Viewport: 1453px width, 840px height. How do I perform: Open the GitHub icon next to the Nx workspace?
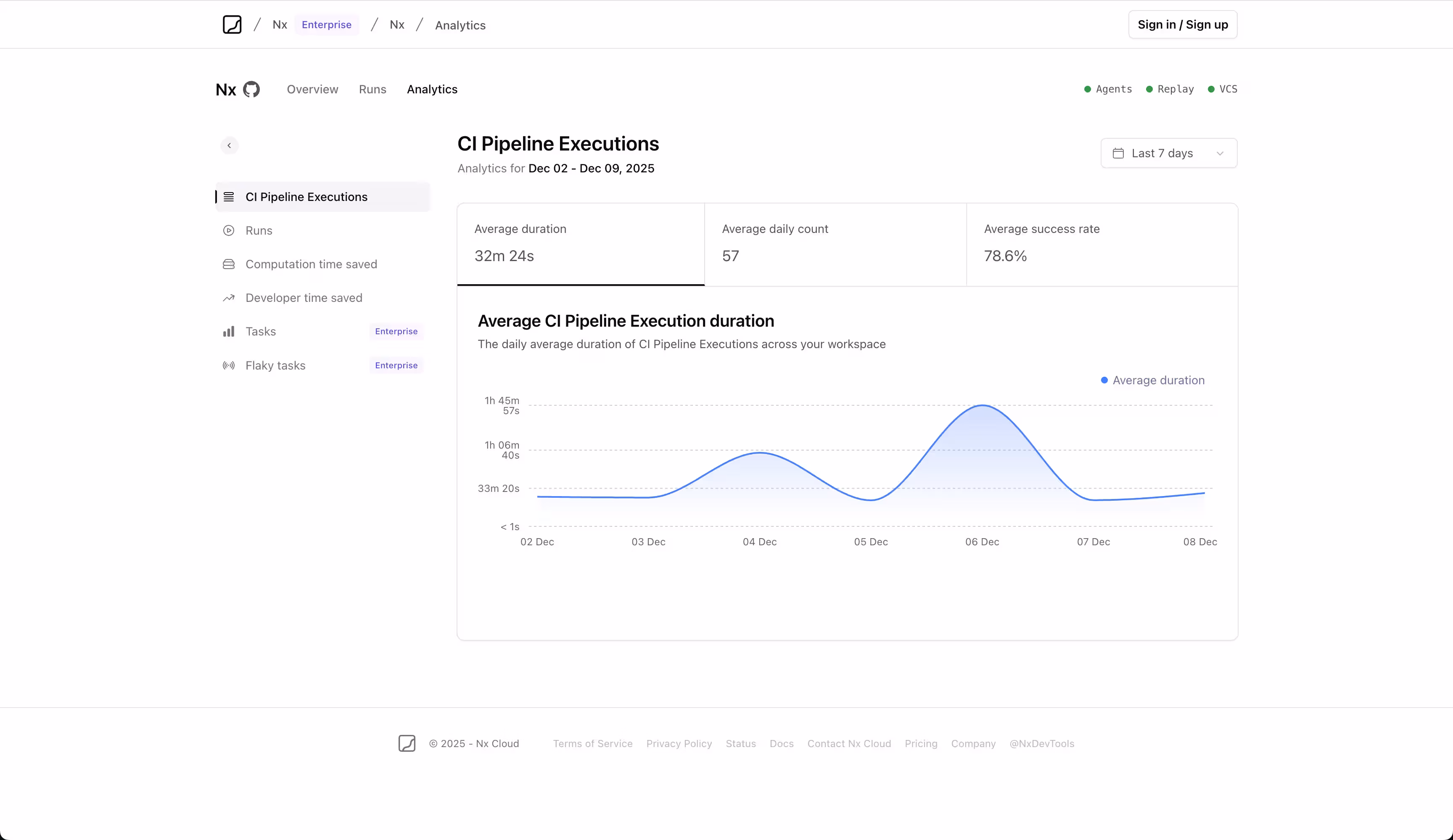[x=250, y=90]
